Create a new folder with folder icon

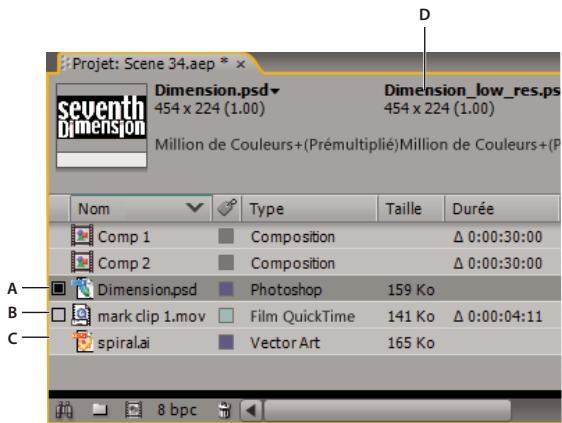[100, 409]
